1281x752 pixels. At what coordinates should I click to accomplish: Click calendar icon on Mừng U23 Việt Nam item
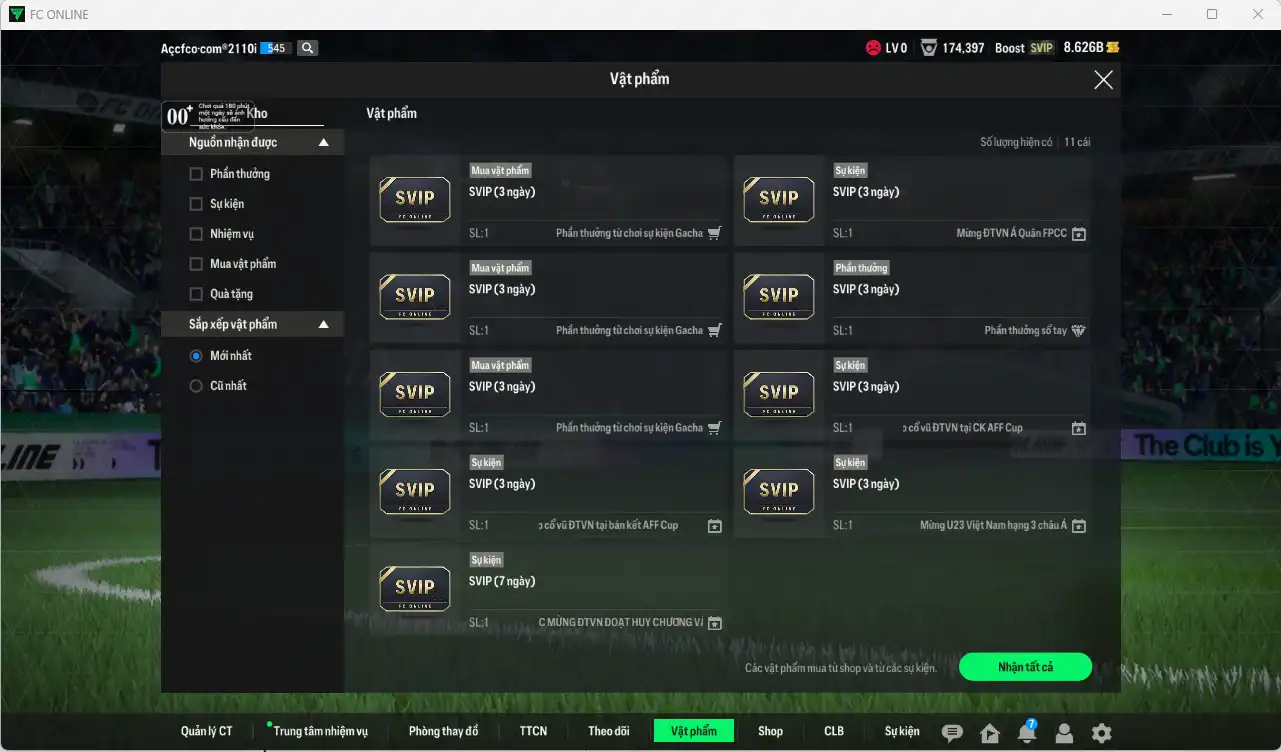(x=1079, y=526)
